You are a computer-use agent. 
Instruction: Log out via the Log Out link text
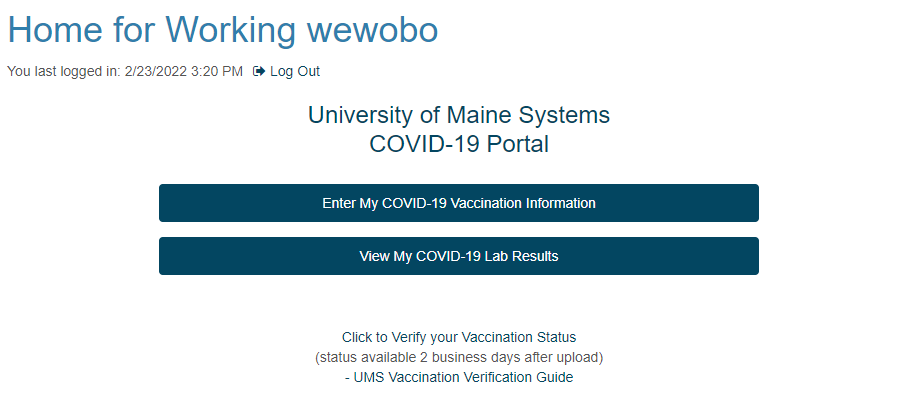click(295, 72)
